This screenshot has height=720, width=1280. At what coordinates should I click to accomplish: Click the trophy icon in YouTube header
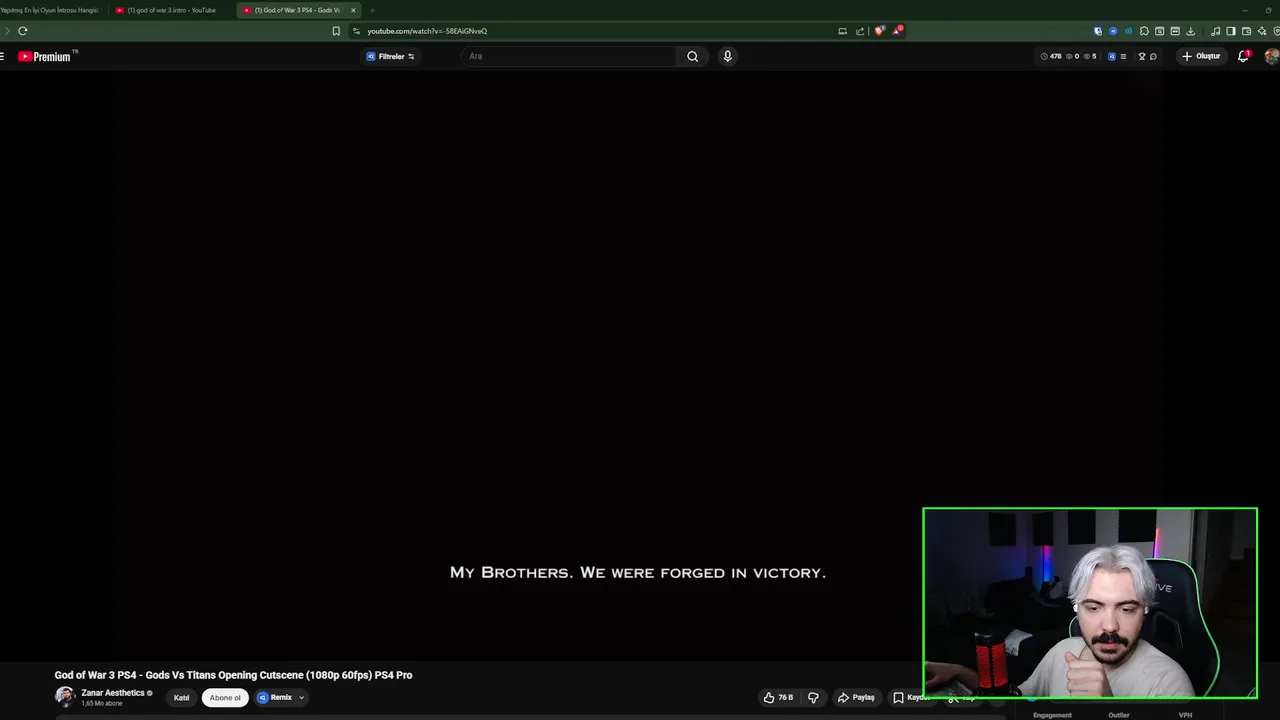[1141, 57]
